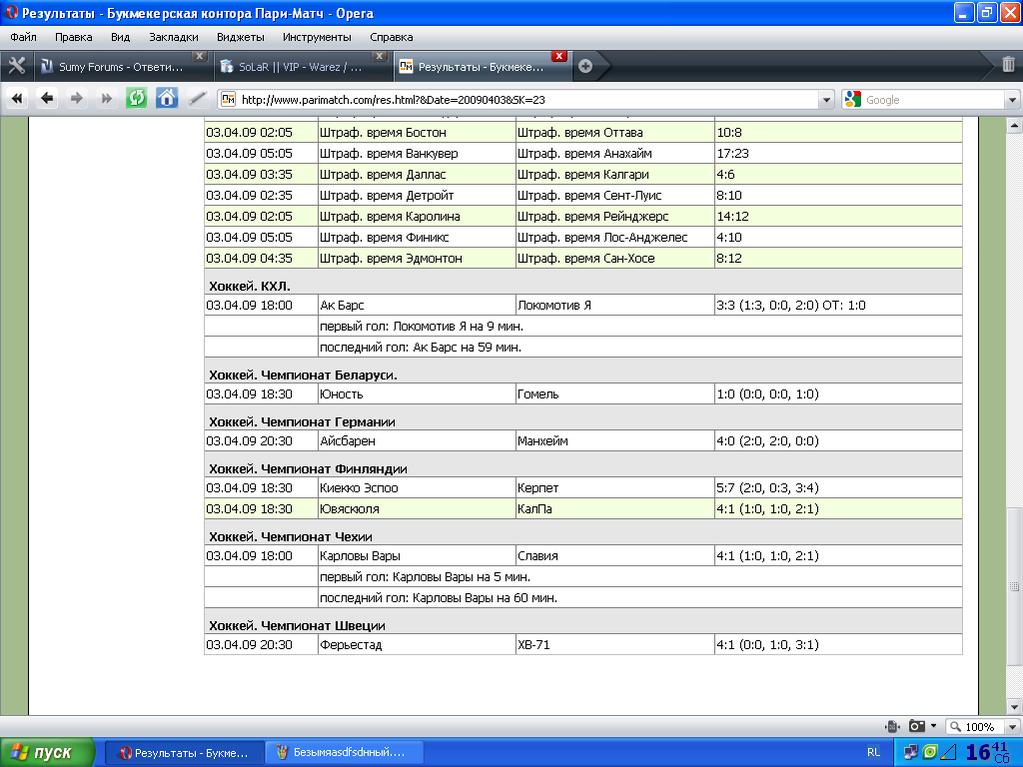
Task: Click the RL language indicator in taskbar
Action: point(873,752)
